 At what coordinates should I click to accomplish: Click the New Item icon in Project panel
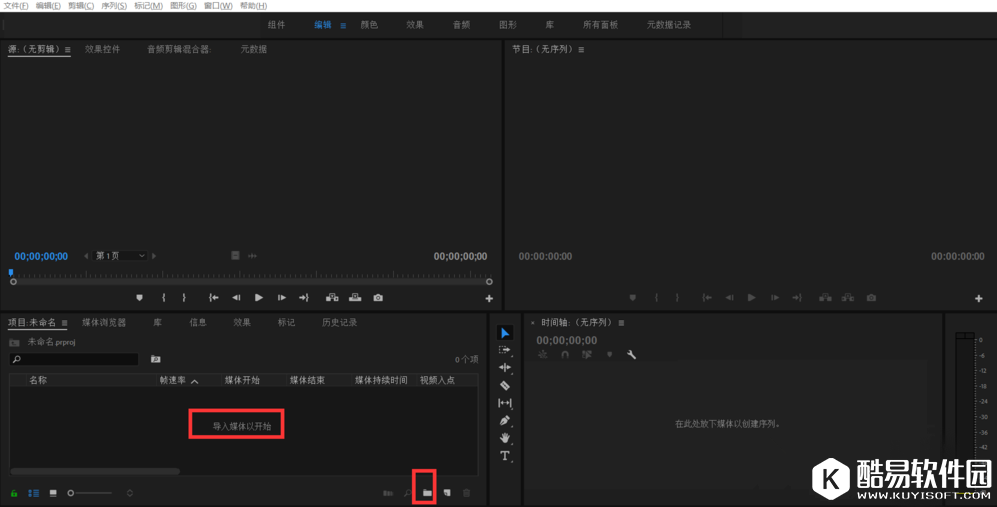pos(447,493)
